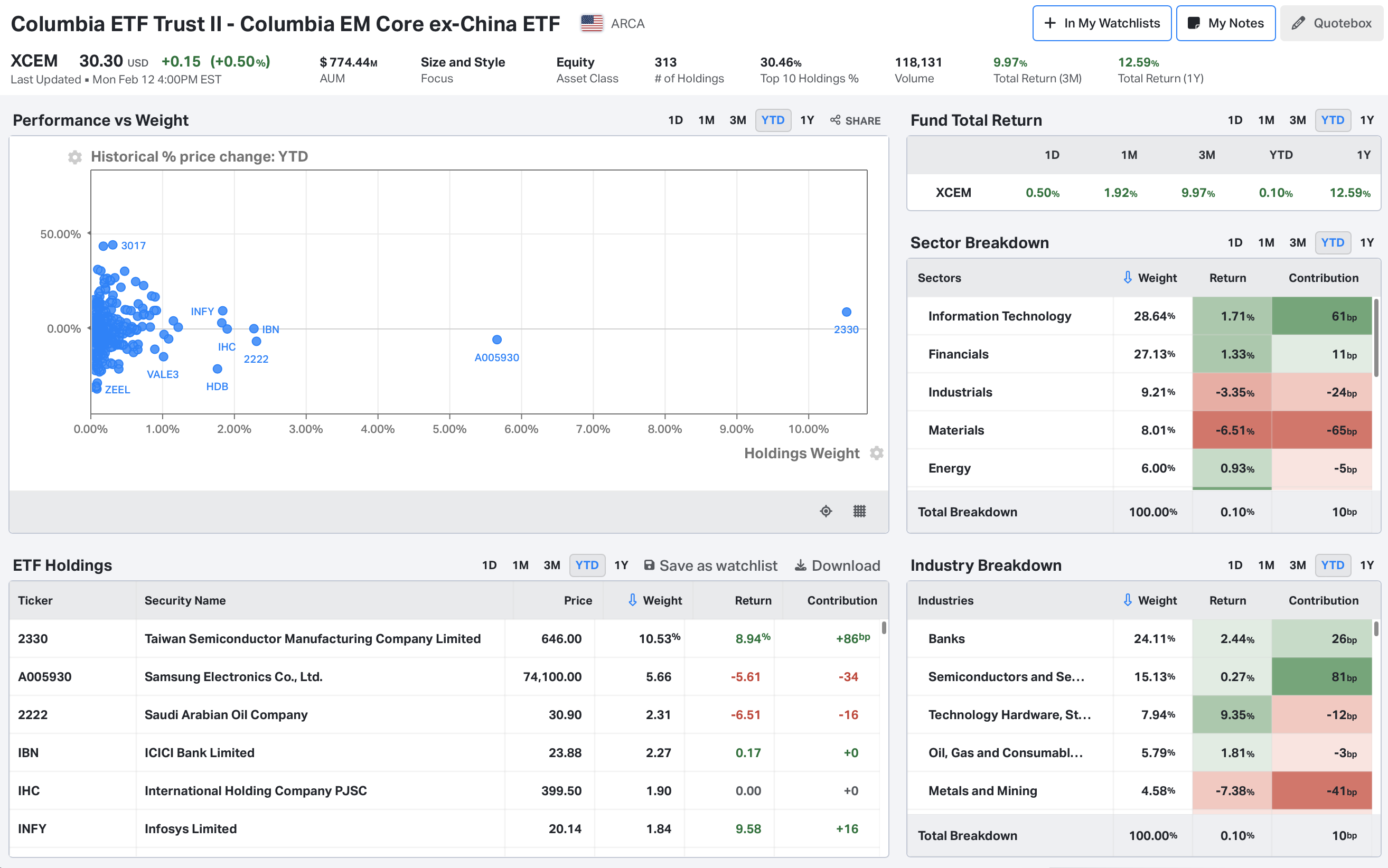Select 3M in Performance vs Weight
The height and width of the screenshot is (868, 1388).
tap(738, 120)
